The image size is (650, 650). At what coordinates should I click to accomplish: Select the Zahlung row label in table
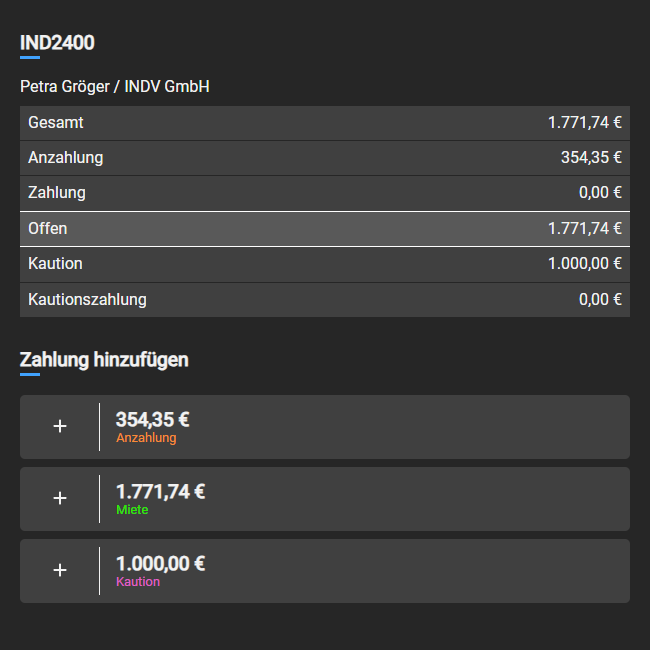pyautogui.click(x=57, y=192)
